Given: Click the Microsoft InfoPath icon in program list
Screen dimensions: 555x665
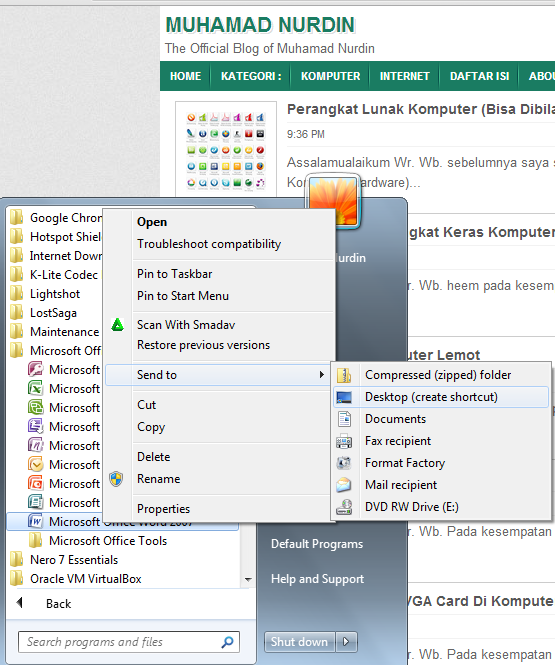Looking at the screenshot, I should pos(35,426).
